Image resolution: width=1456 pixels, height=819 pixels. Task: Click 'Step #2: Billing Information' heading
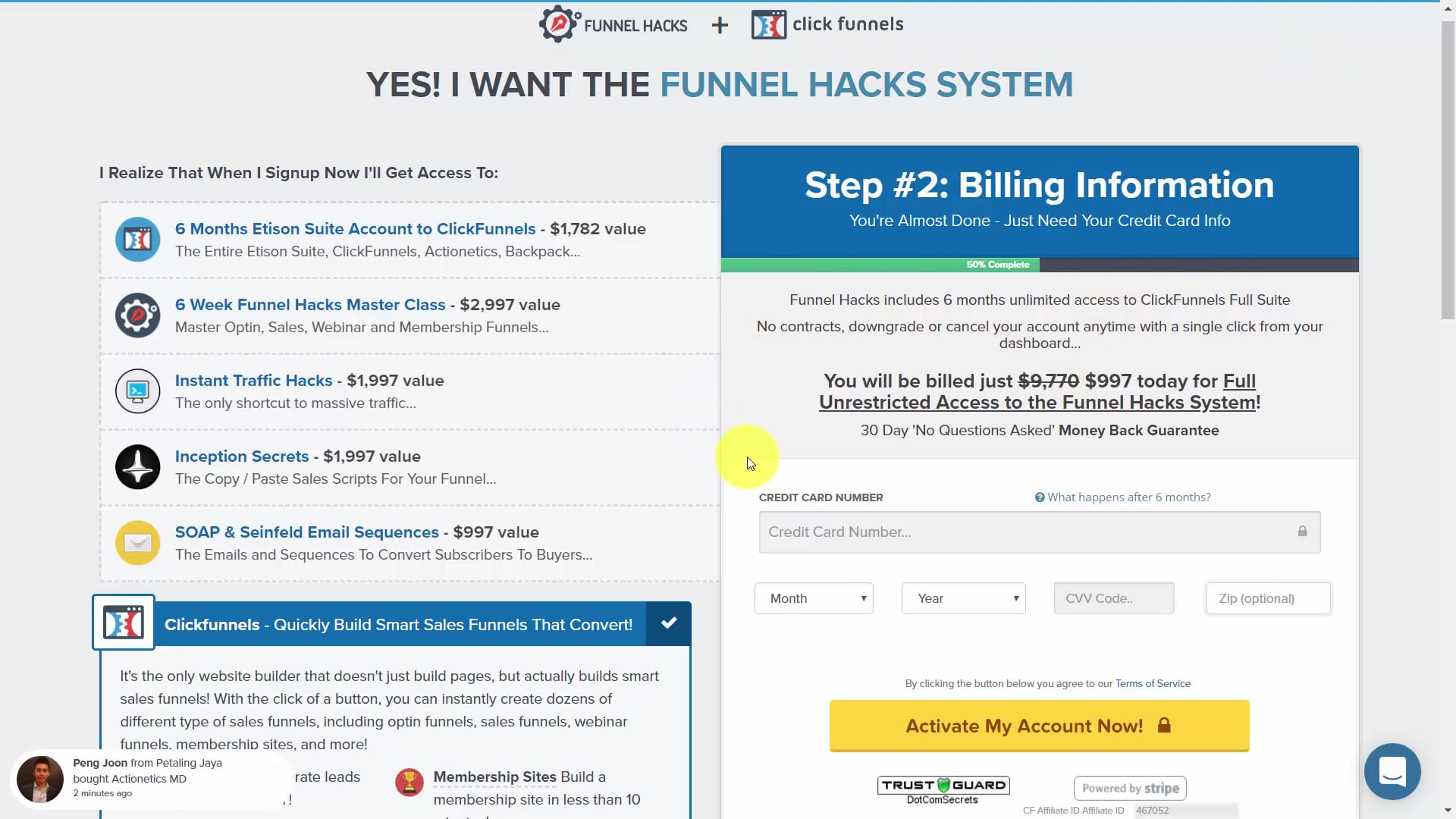(1040, 185)
